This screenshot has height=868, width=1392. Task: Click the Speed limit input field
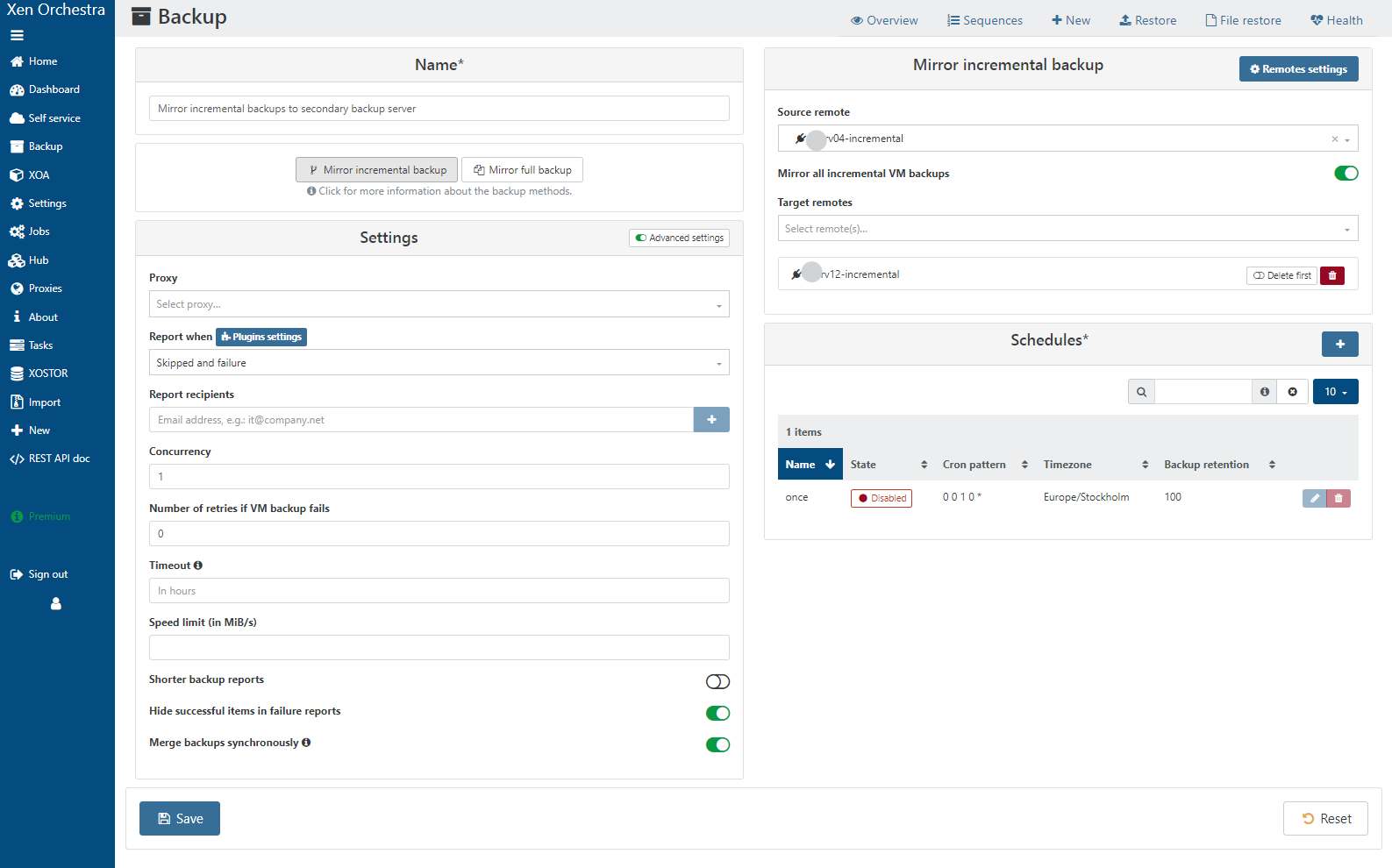439,648
